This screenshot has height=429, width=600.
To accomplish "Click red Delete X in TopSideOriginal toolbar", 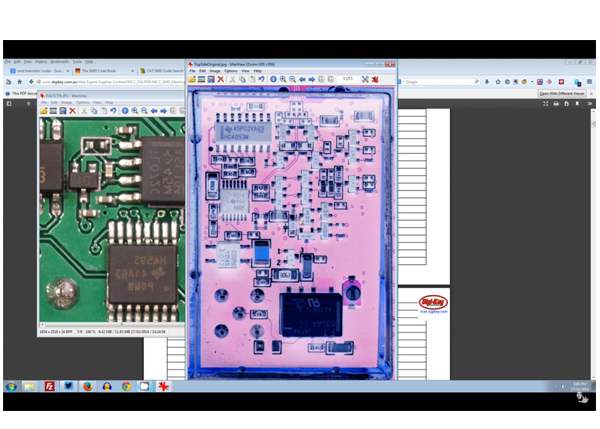I will pyautogui.click(x=221, y=79).
